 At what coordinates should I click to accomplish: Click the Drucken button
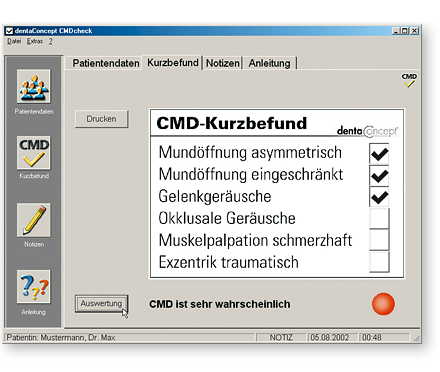pyautogui.click(x=101, y=119)
